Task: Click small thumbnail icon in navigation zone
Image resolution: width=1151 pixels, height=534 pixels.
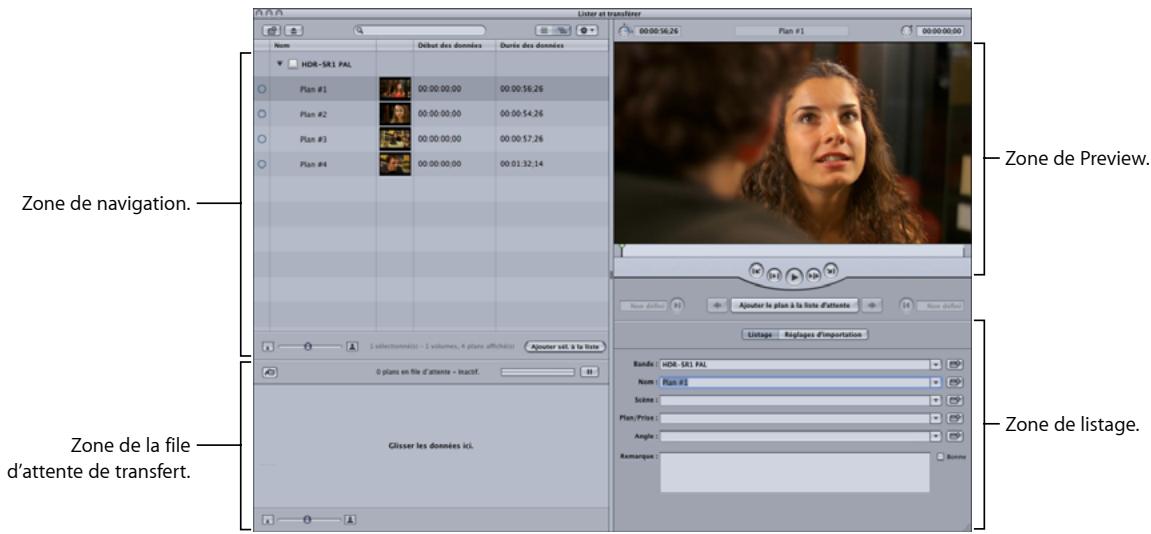Action: [268, 347]
